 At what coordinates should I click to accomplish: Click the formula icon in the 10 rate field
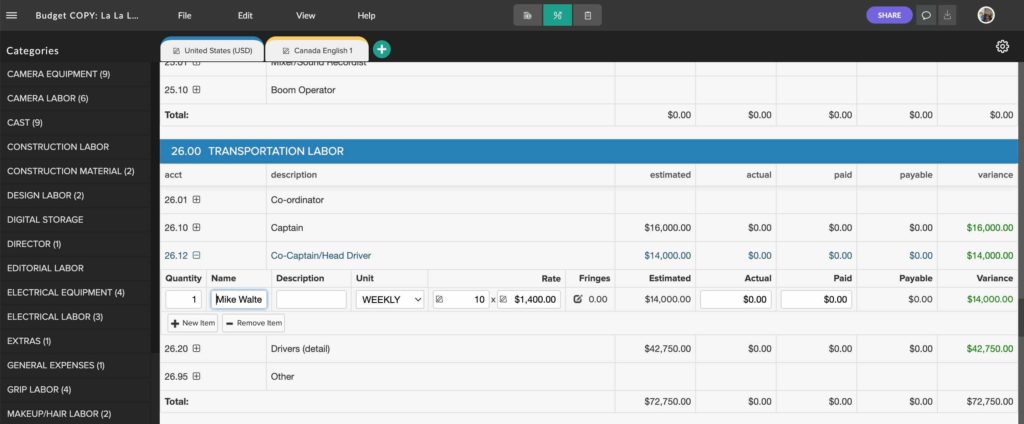[x=439, y=299]
